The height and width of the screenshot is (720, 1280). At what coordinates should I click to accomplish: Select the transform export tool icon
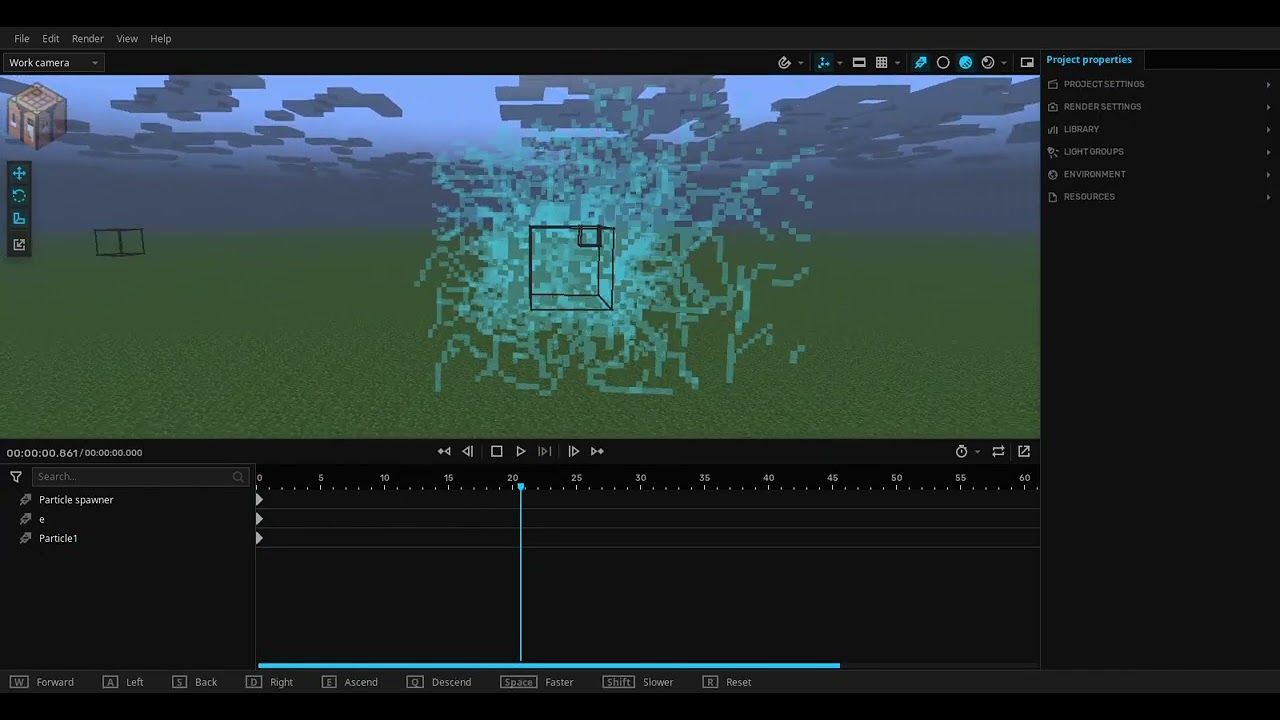click(19, 244)
